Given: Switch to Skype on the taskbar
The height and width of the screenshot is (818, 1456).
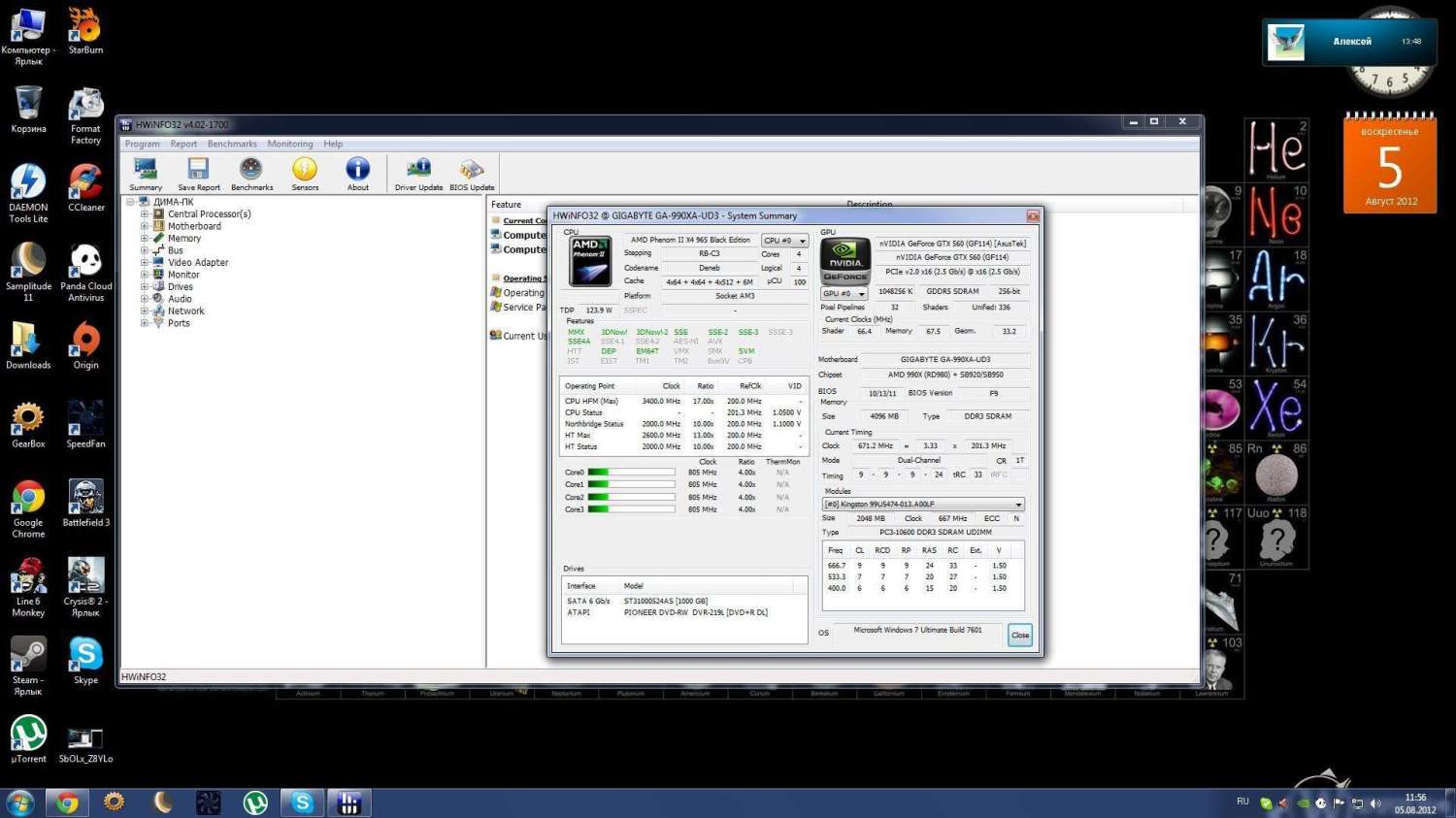Looking at the screenshot, I should (x=302, y=802).
